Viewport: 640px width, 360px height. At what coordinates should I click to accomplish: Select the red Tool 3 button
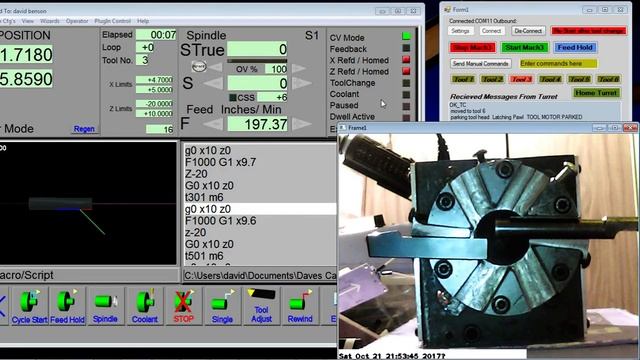[x=521, y=79]
